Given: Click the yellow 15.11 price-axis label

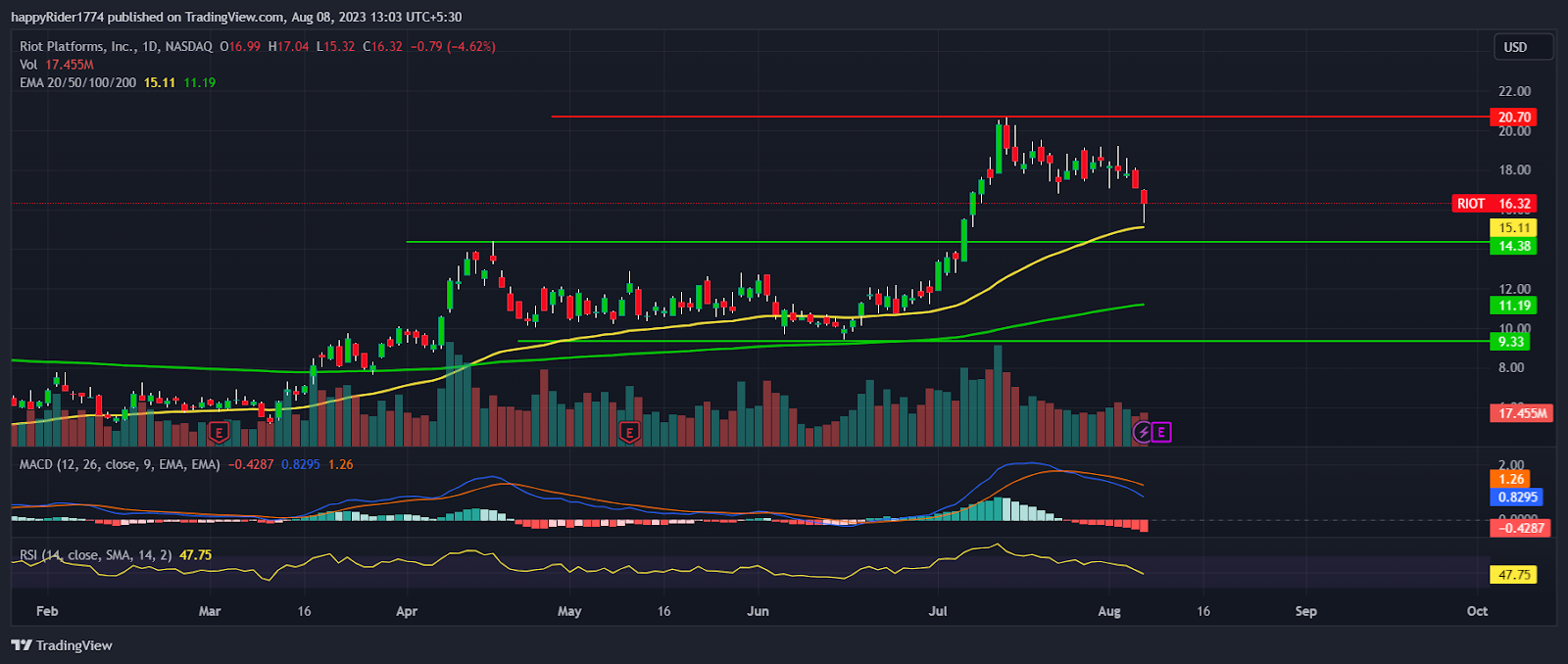Looking at the screenshot, I should pos(1514,228).
